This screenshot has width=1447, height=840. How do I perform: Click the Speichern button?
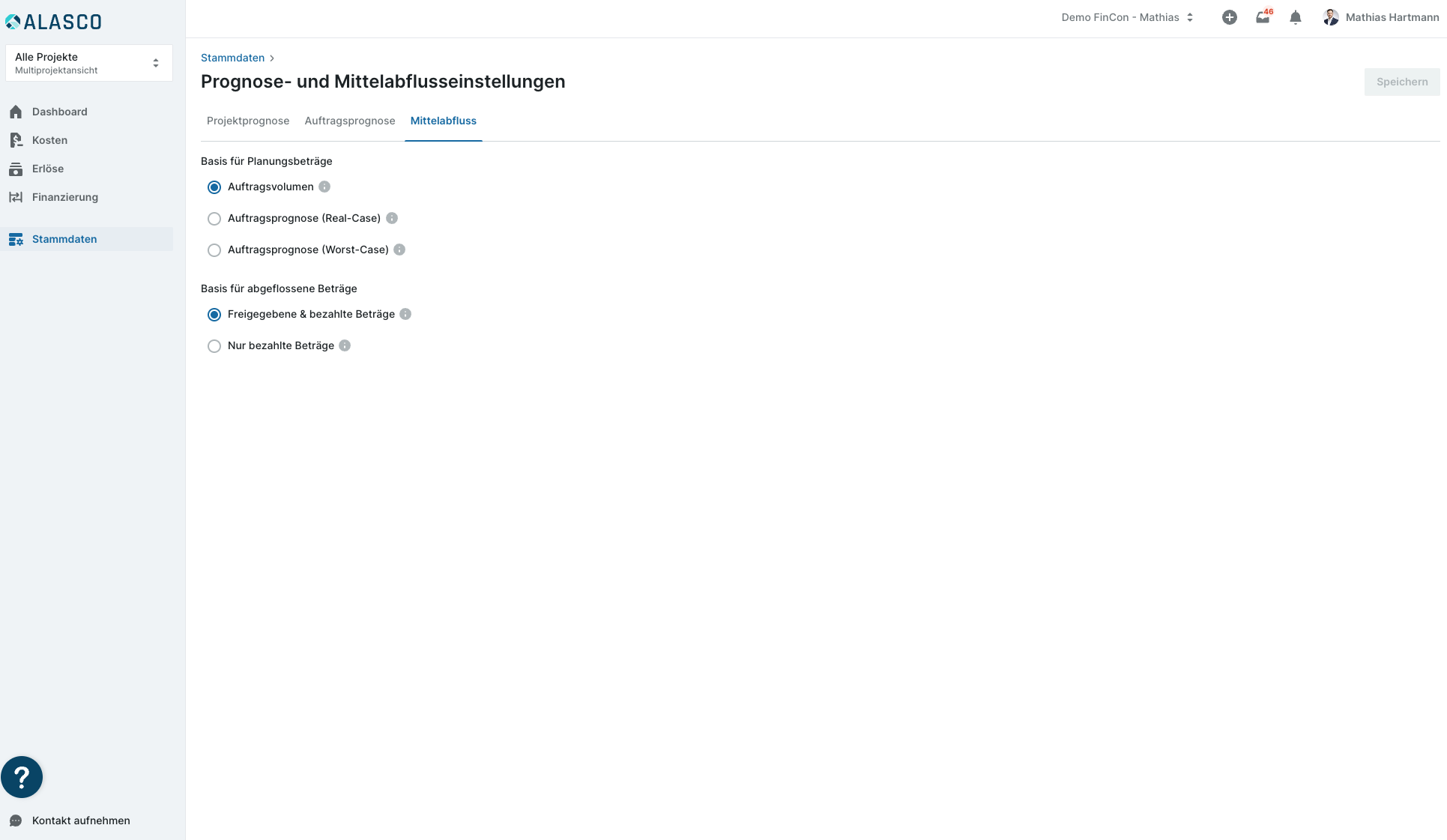pos(1401,82)
